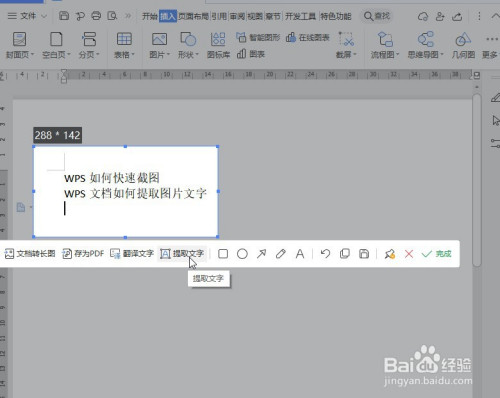This screenshot has height=398, width=500.
Task: Click the save icon in the quick access bar
Action: pos(64,16)
